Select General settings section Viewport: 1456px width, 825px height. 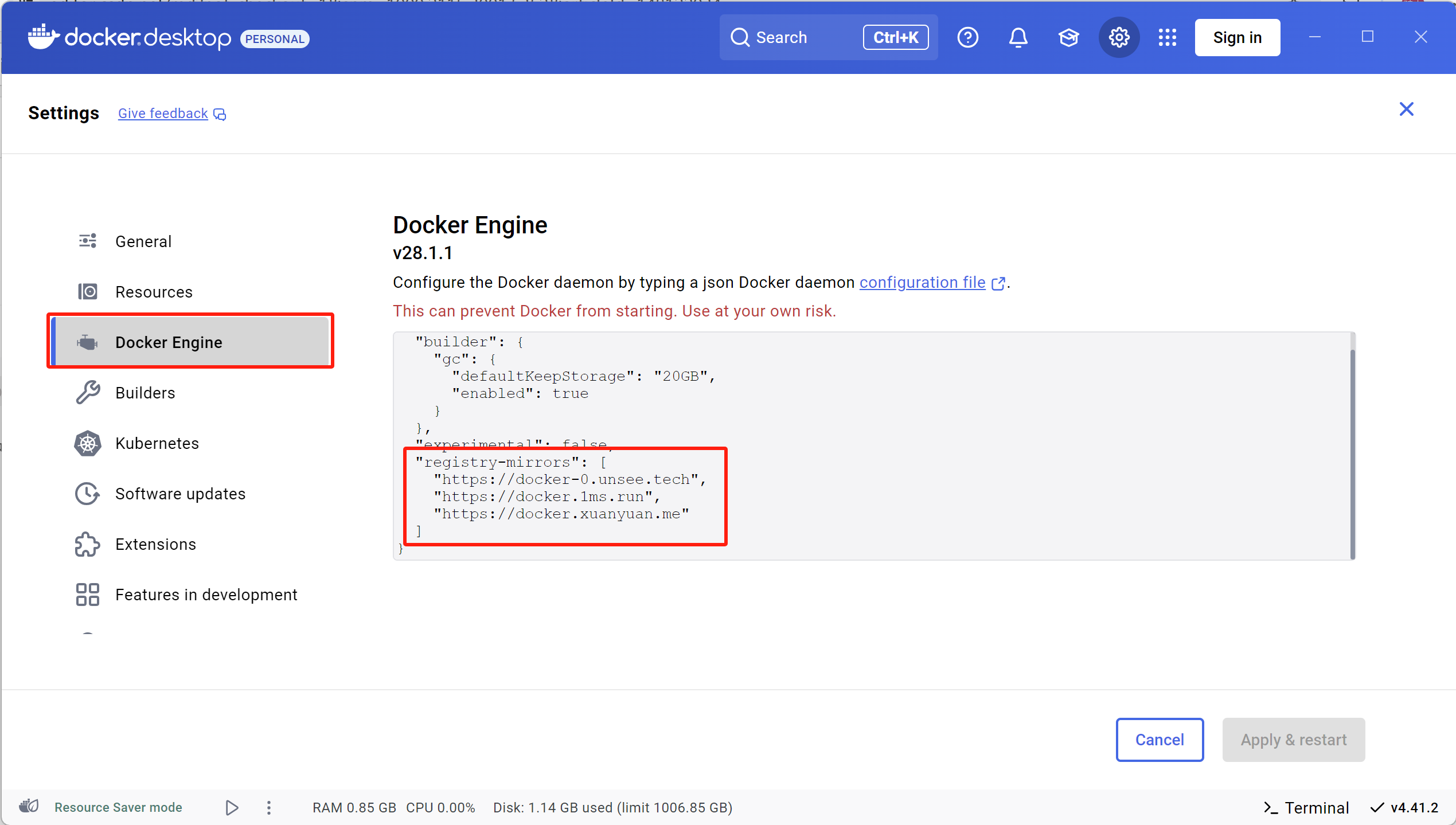143,241
